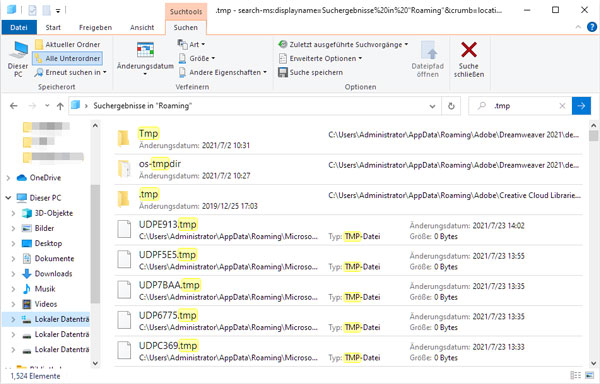Click Suche speichern floppy disk icon
Viewport: 600px width, 384px height.
283,72
